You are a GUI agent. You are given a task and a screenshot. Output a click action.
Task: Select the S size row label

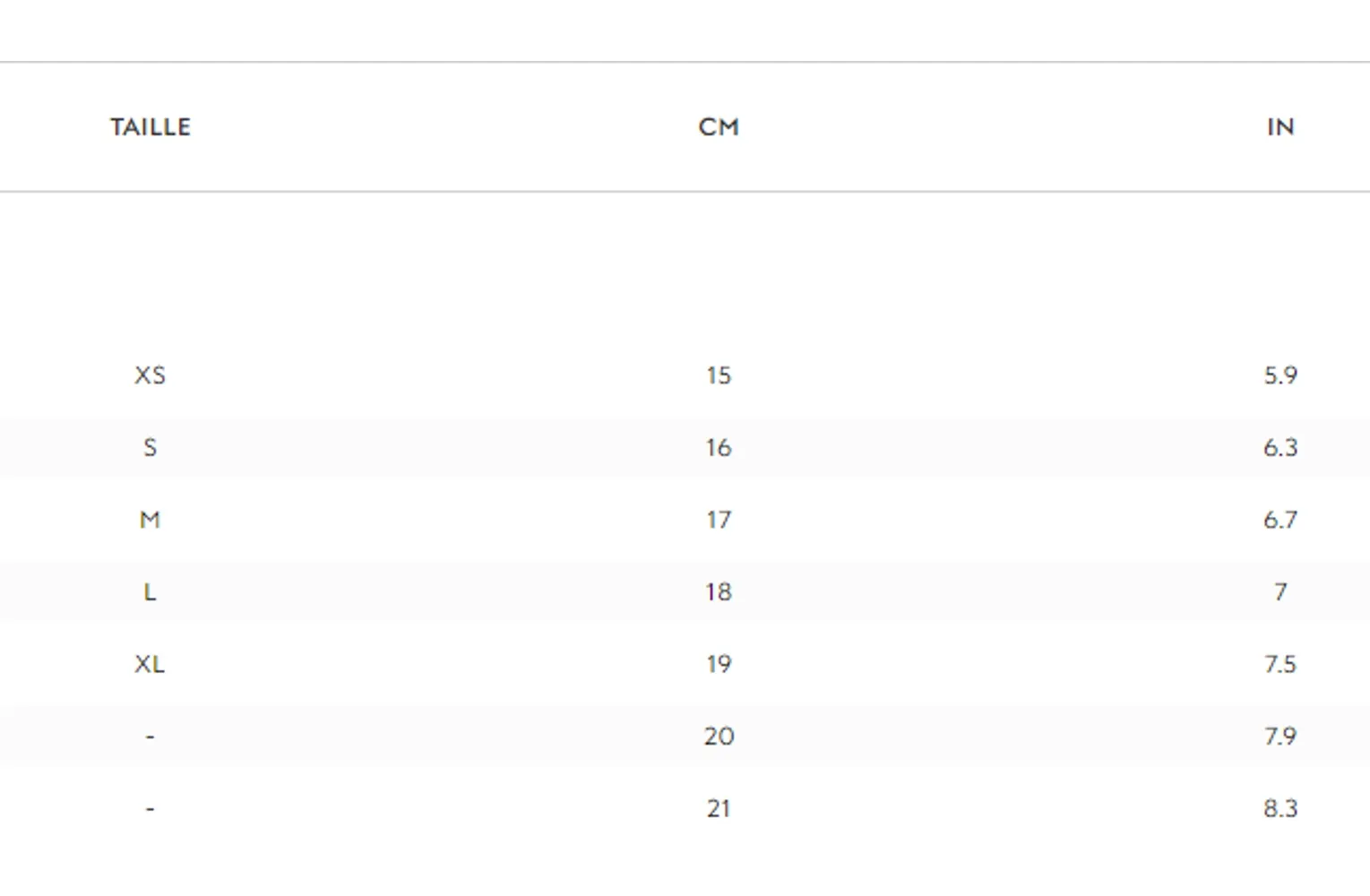click(150, 447)
